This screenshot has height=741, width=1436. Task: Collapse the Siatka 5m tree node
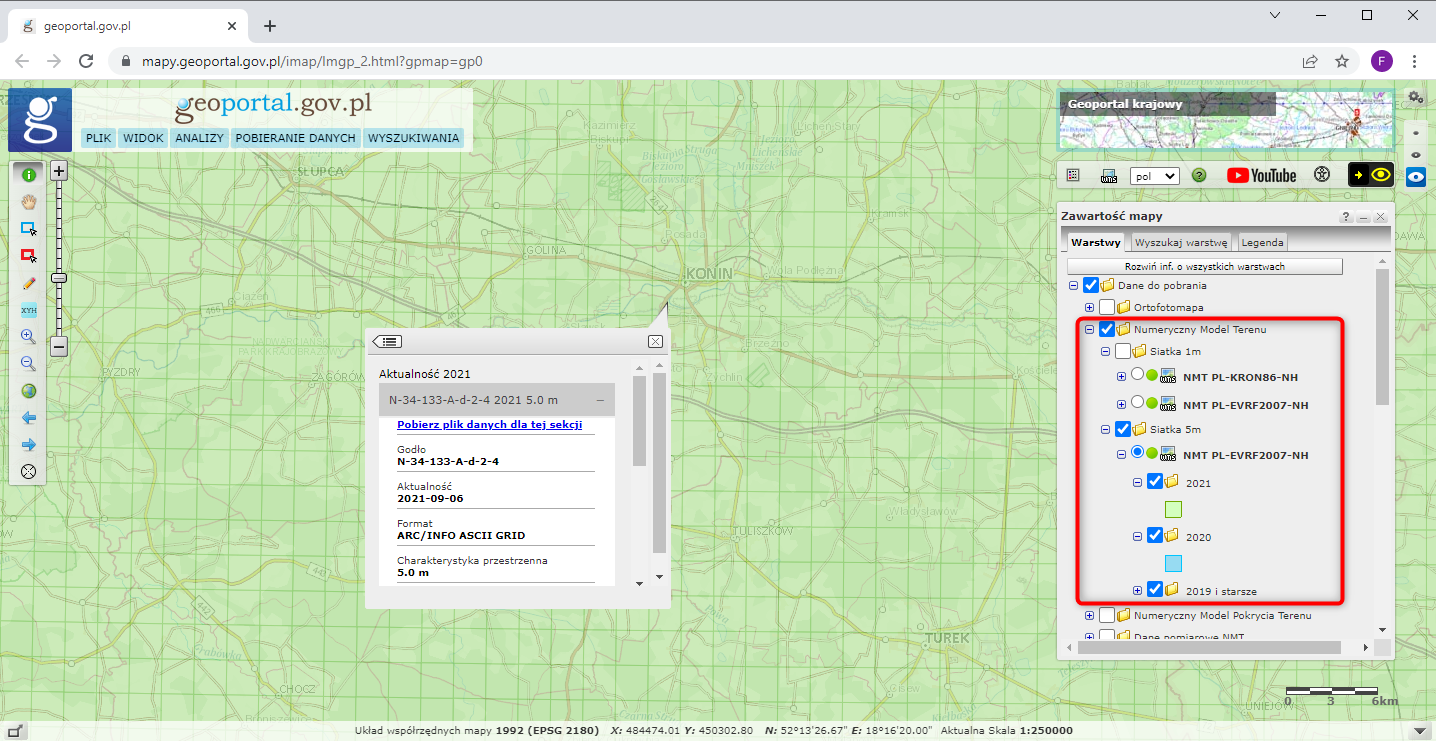[1106, 430]
